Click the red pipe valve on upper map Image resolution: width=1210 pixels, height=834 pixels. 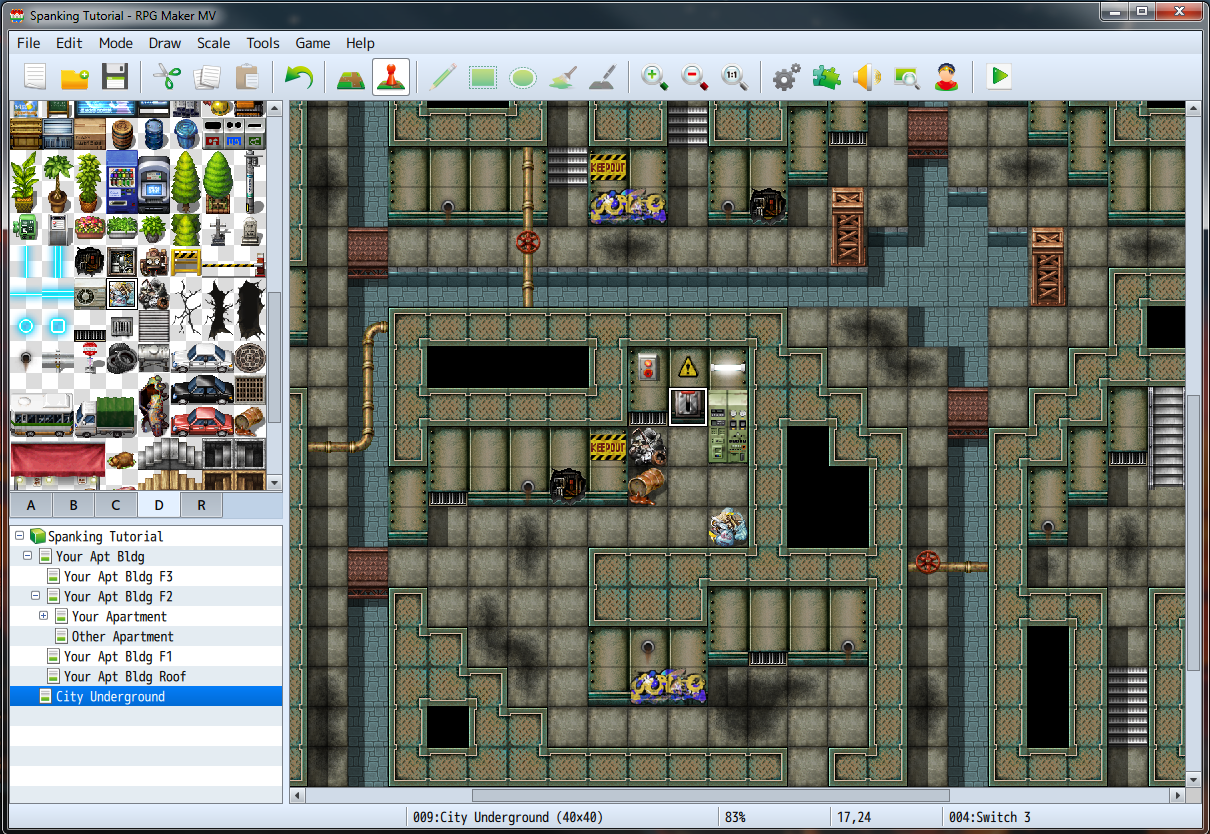point(528,241)
